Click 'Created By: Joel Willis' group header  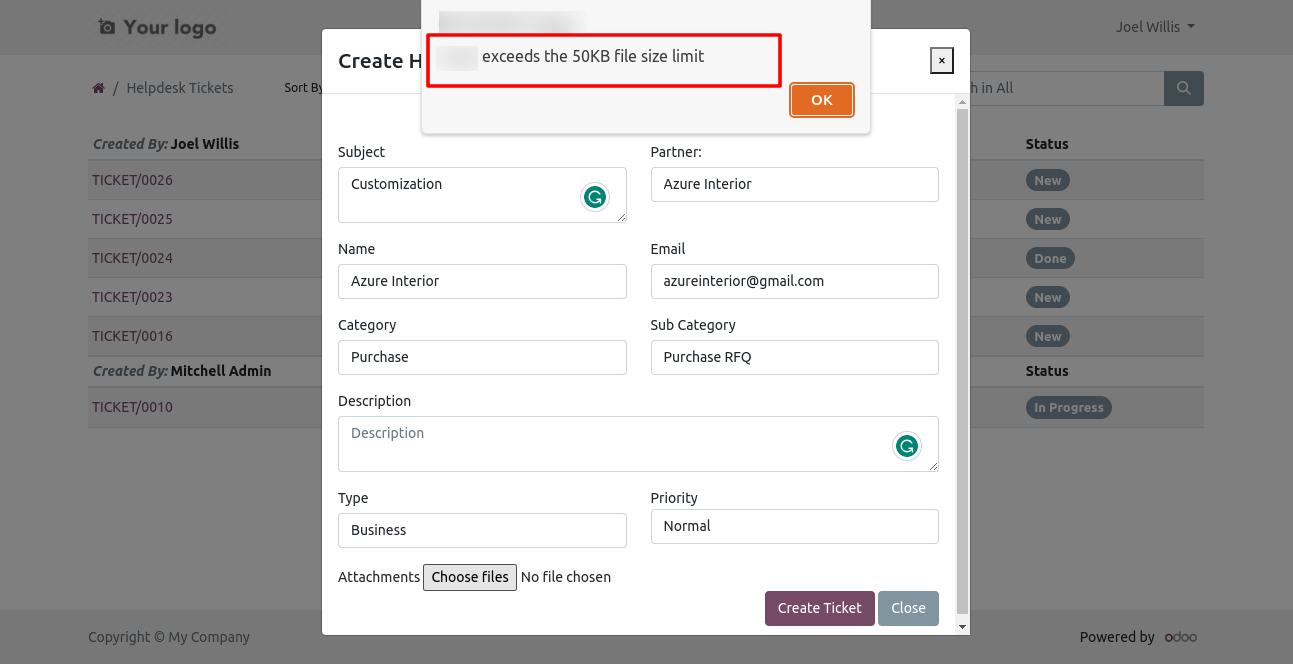(x=166, y=144)
